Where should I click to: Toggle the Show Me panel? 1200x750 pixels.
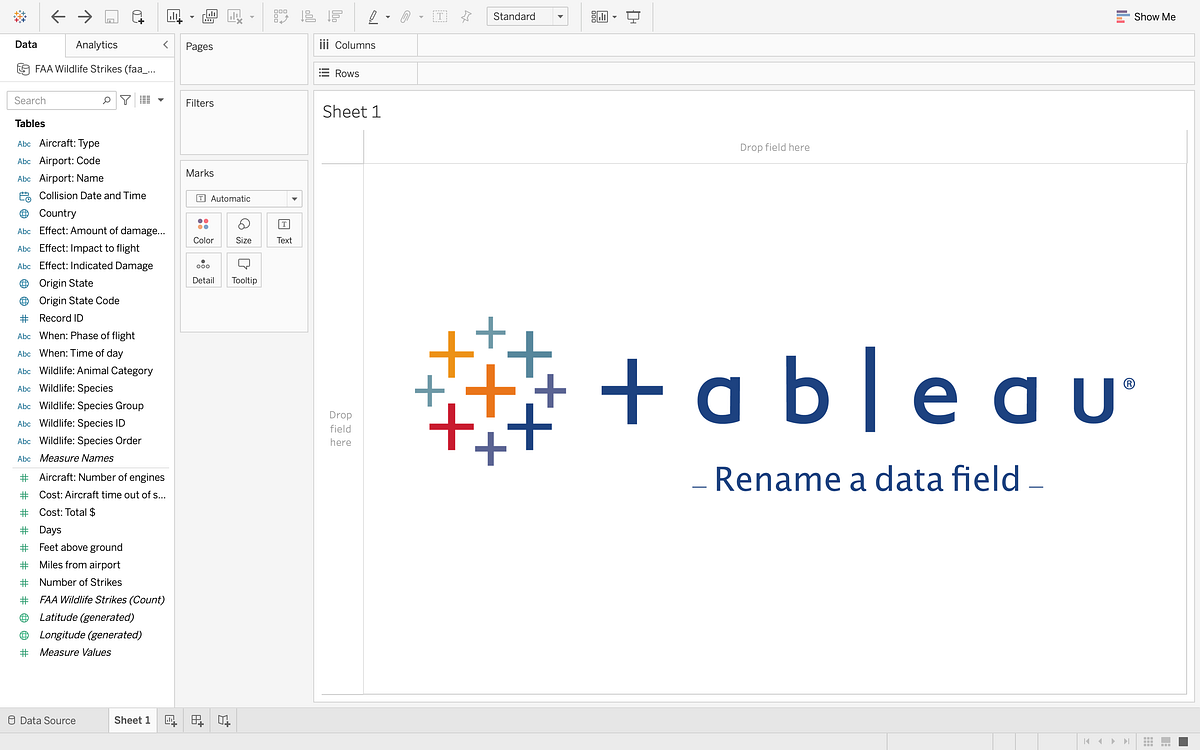(x=1145, y=16)
